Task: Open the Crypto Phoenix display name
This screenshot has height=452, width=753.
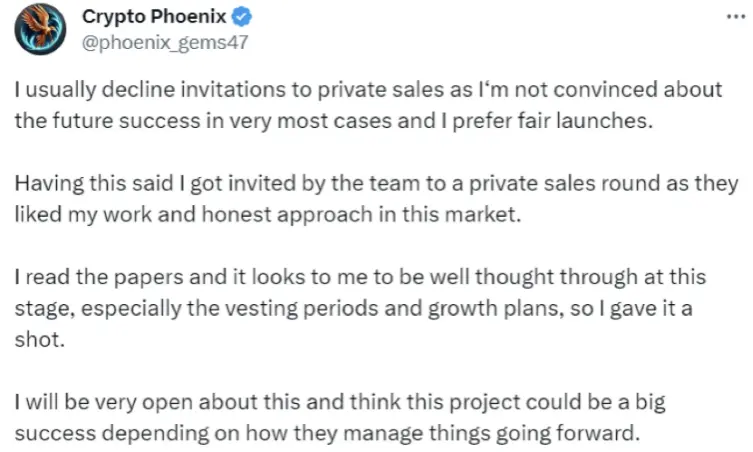Action: (x=154, y=17)
